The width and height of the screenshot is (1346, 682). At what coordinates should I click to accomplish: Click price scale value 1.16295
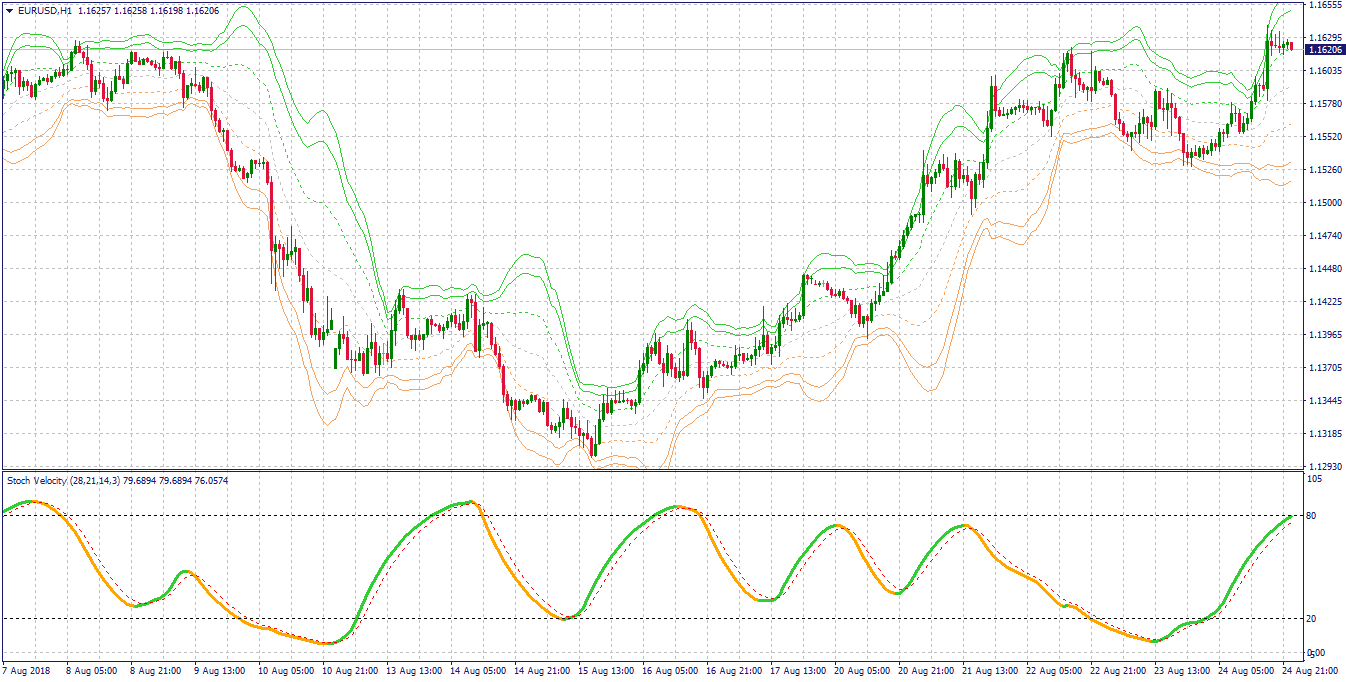(x=1325, y=38)
